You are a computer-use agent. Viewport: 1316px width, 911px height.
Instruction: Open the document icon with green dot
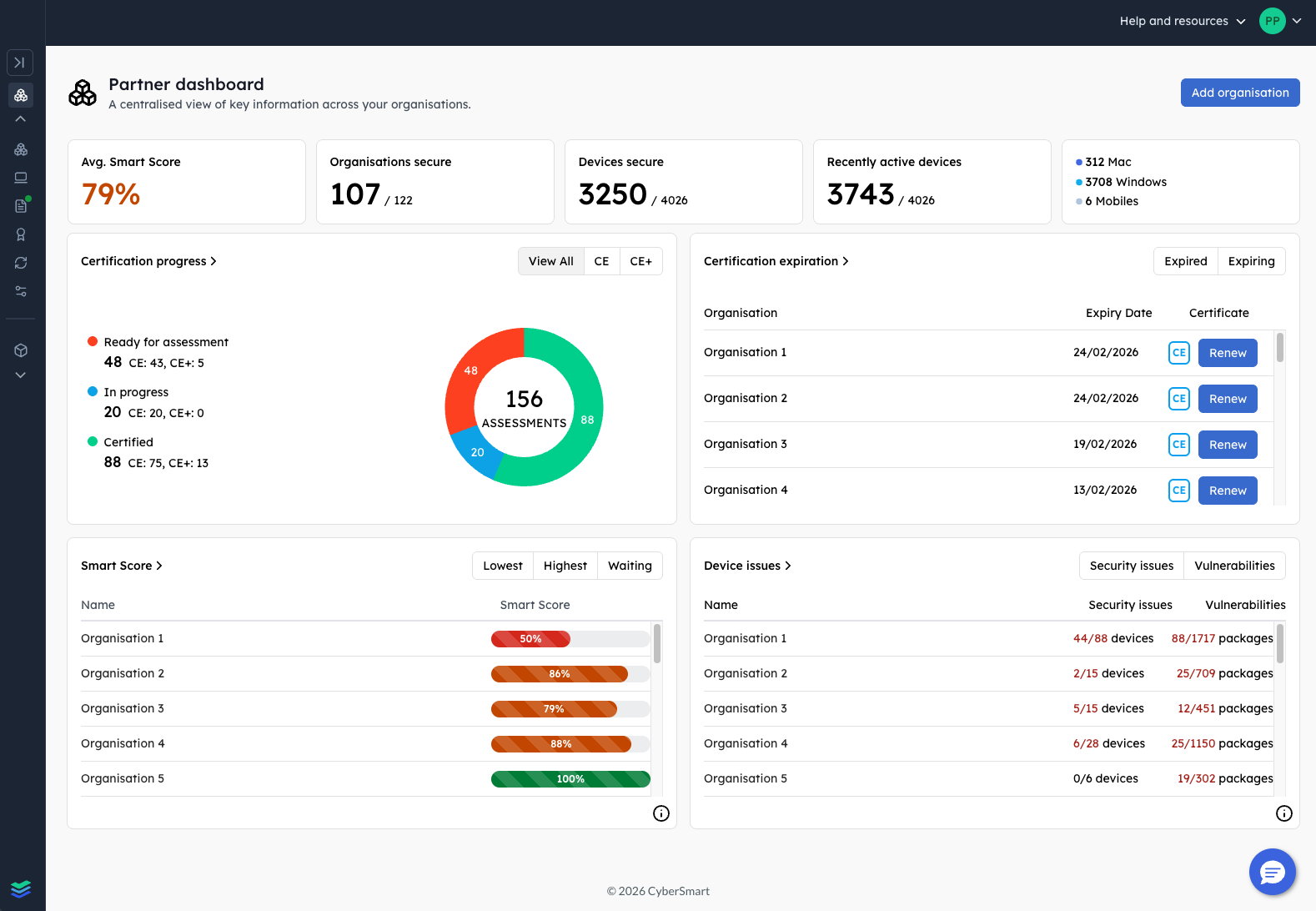(x=21, y=206)
